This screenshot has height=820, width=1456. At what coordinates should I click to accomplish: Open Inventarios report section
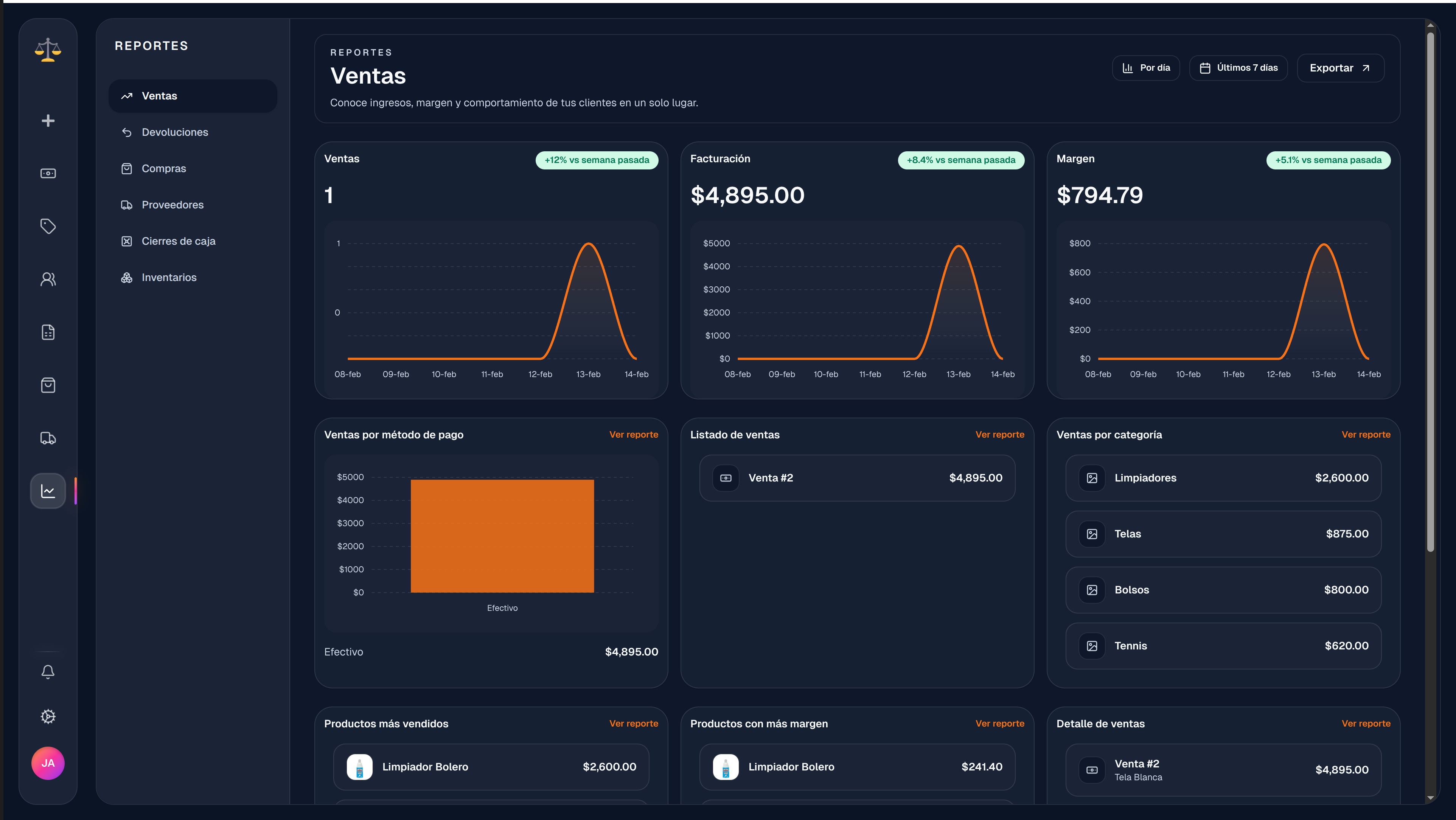click(169, 278)
